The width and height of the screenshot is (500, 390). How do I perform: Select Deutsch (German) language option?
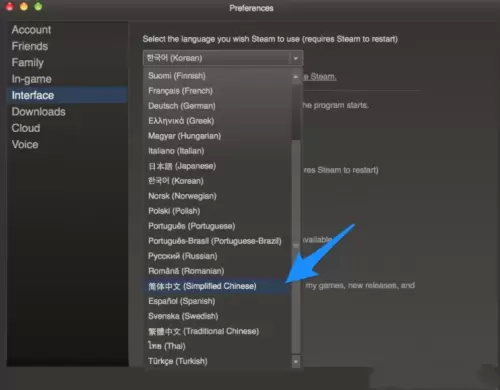[218, 106]
